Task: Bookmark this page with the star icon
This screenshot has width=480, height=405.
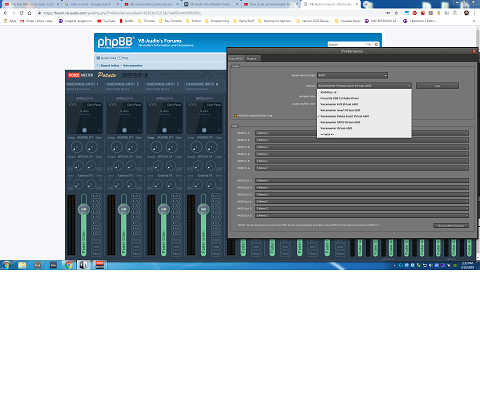Action: coord(396,13)
